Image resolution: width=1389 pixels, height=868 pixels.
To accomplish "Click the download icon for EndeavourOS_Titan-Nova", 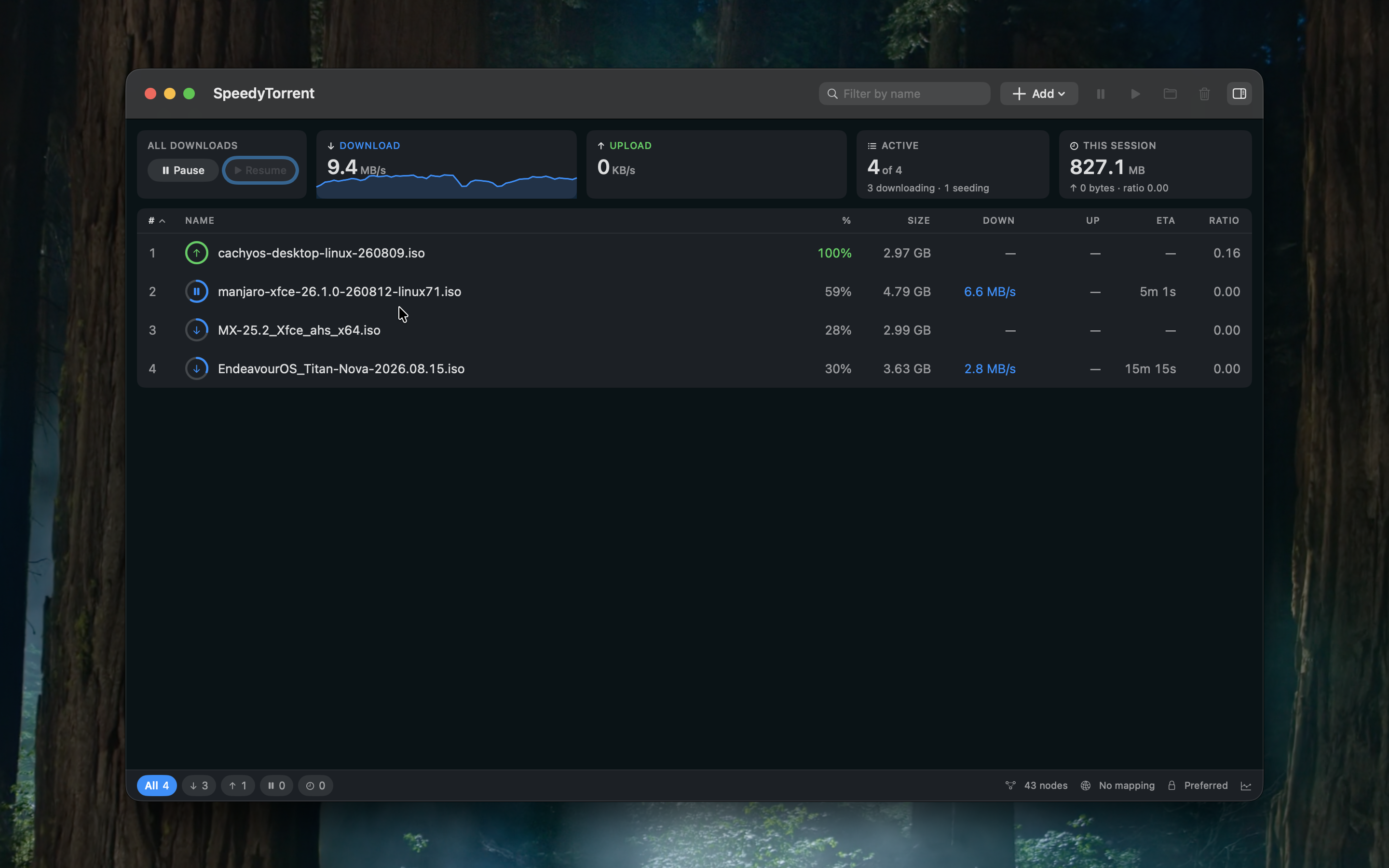I will (x=196, y=368).
